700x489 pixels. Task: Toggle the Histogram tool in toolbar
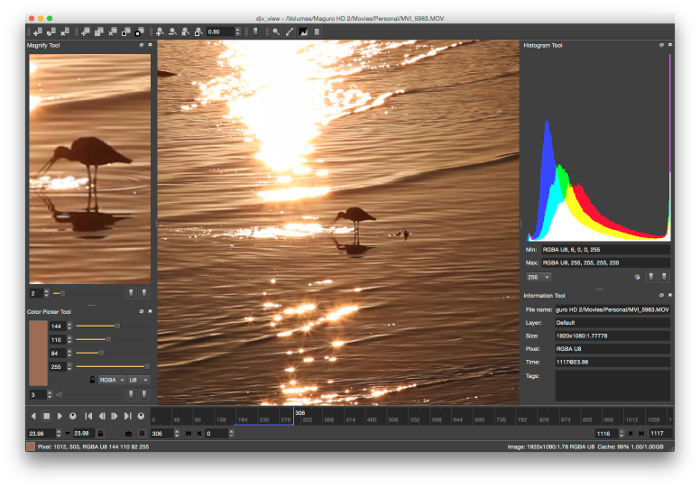pos(304,32)
